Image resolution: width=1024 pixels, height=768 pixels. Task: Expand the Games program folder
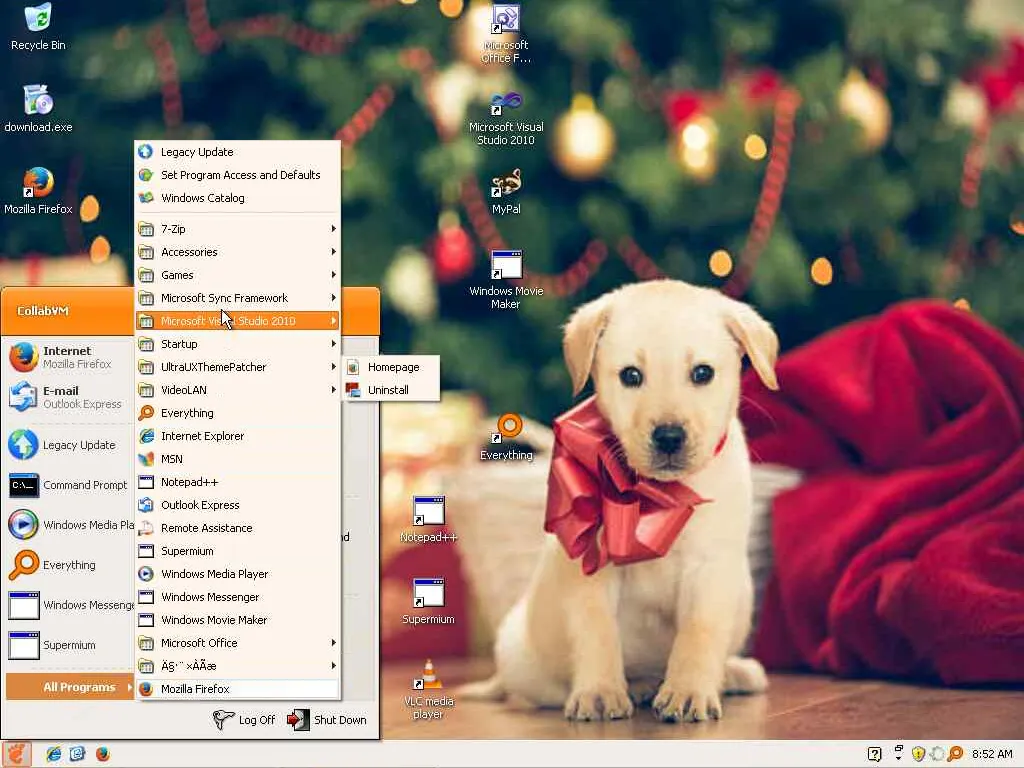[238, 275]
